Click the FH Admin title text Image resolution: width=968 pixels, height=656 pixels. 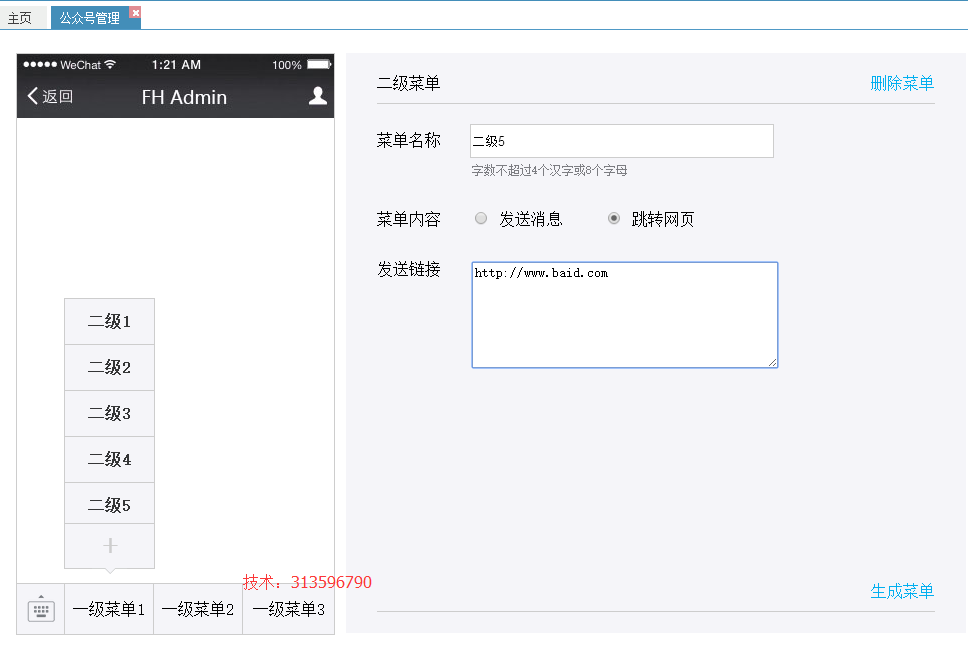point(184,97)
